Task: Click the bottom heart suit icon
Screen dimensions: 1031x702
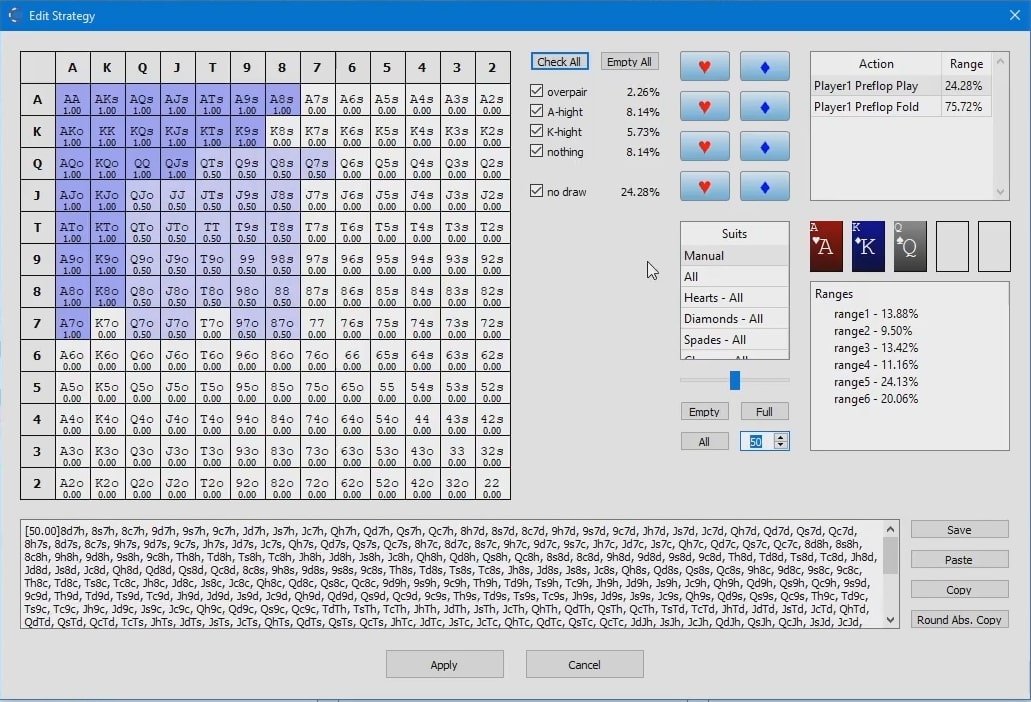Action: tap(704, 186)
